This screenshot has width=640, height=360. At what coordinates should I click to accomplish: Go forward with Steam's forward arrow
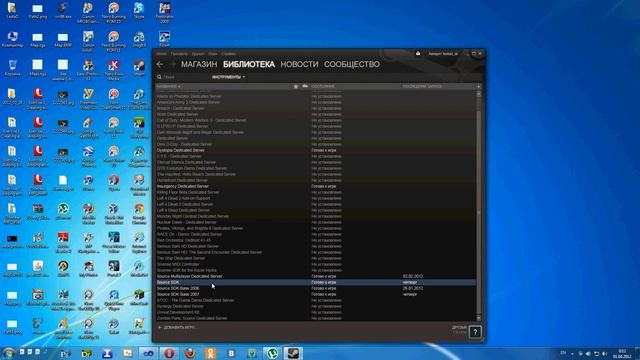click(173, 64)
